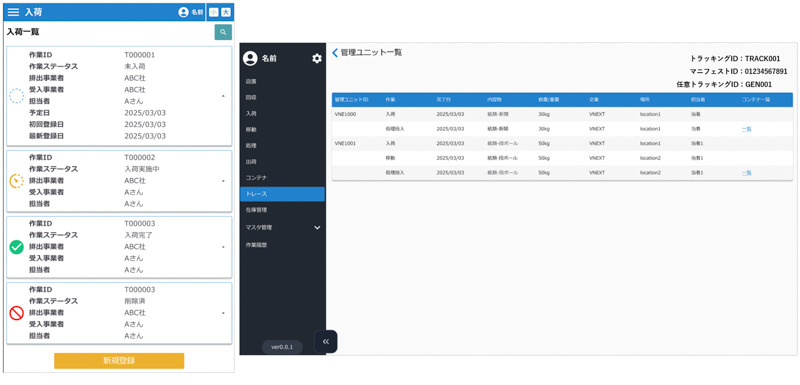
Task: Select トレース in the sidebar menu
Action: coord(282,194)
